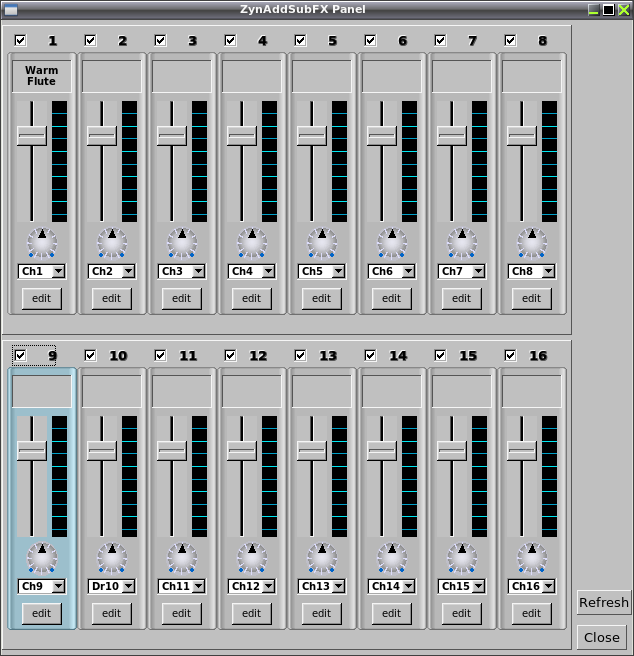Click the panning knob above Ch16
Viewport: 634px width, 656px height.
pyautogui.click(x=532, y=558)
